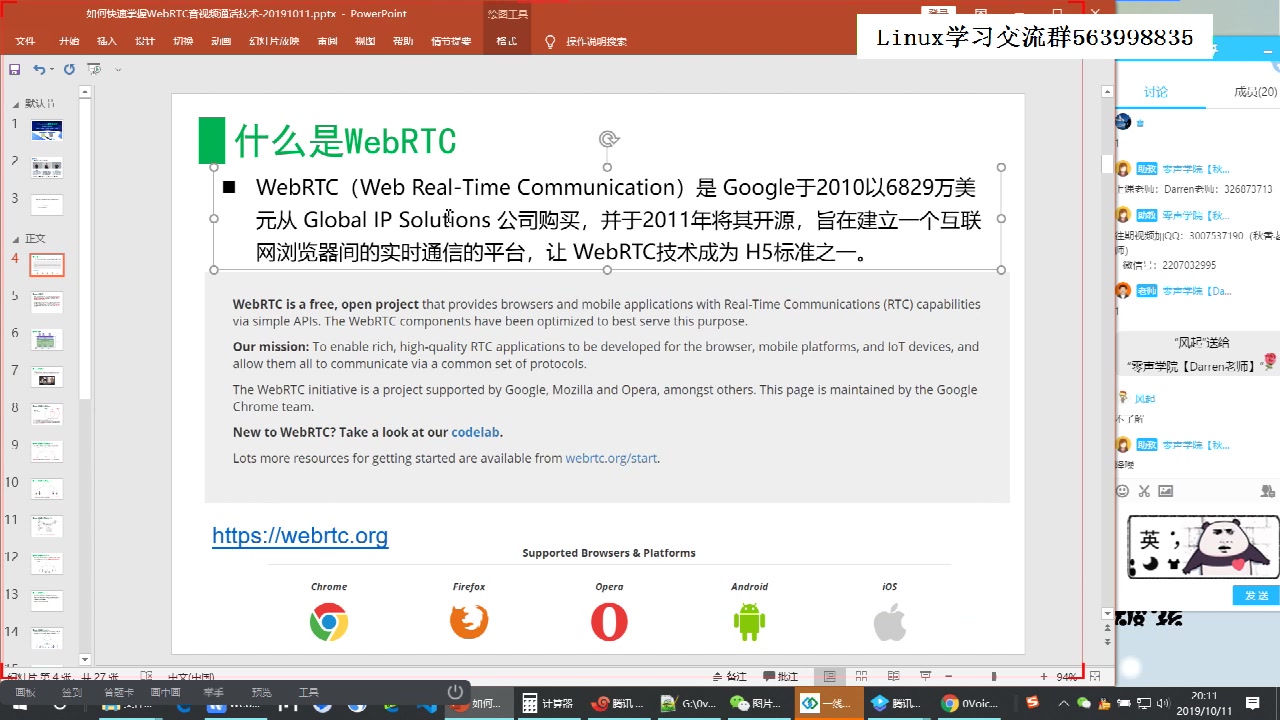Switch to the 插入 (Insert) ribbon tab
The height and width of the screenshot is (720, 1280).
(x=107, y=42)
